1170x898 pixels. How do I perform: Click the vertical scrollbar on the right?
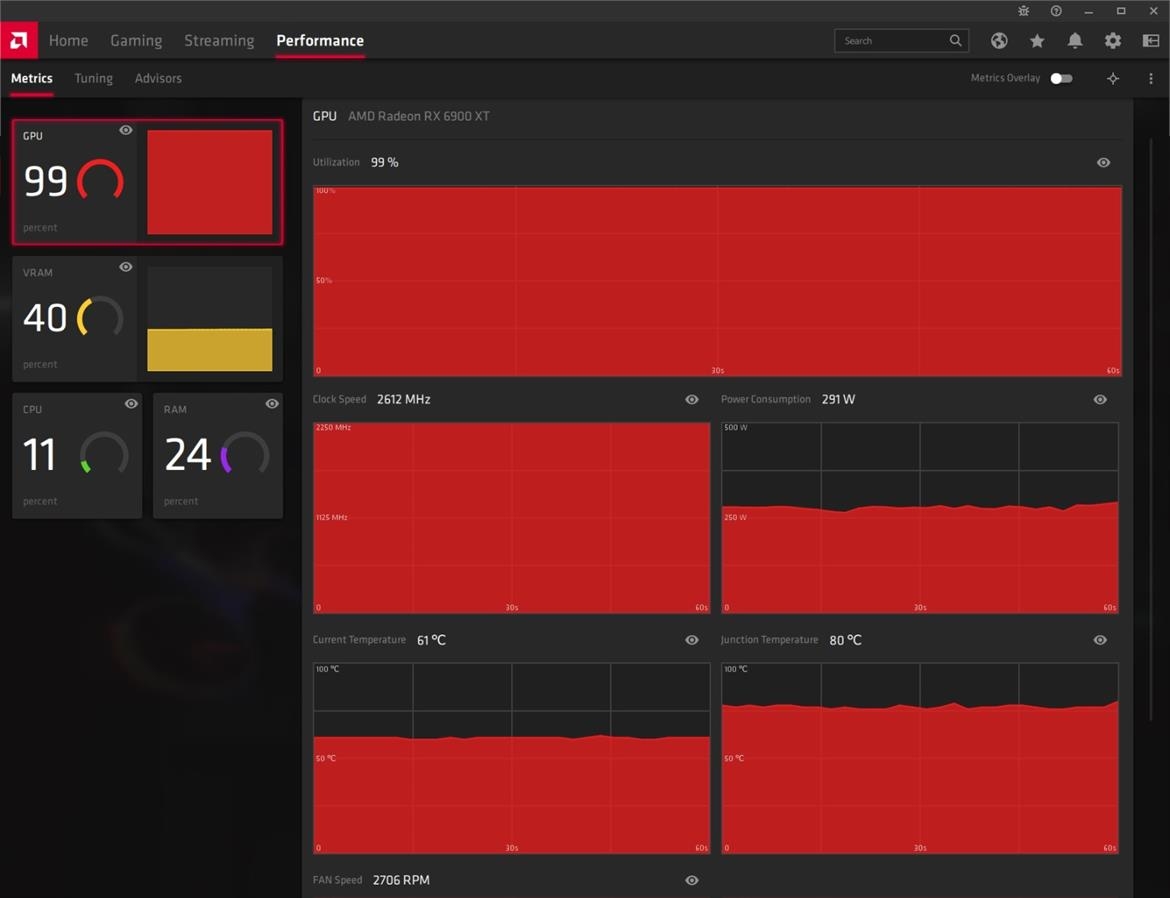1151,400
